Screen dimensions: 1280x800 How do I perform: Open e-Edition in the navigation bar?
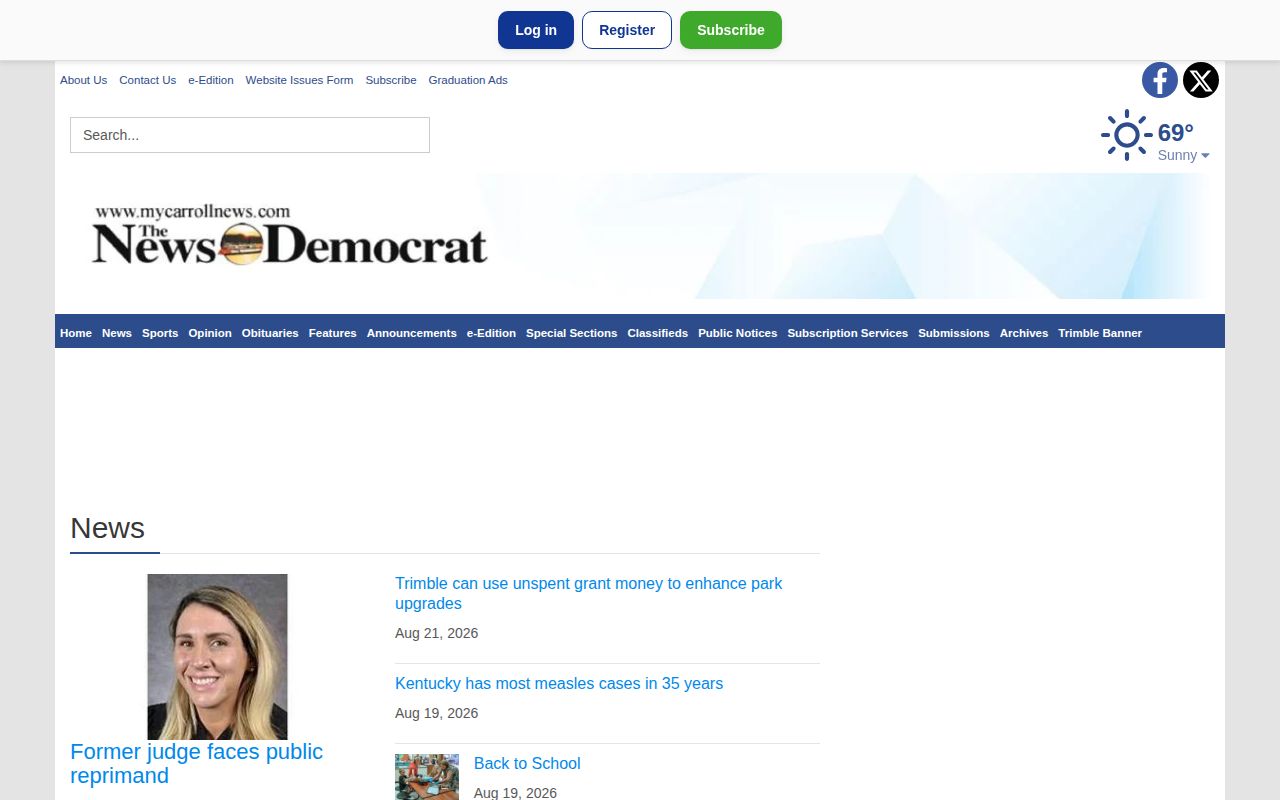491,333
